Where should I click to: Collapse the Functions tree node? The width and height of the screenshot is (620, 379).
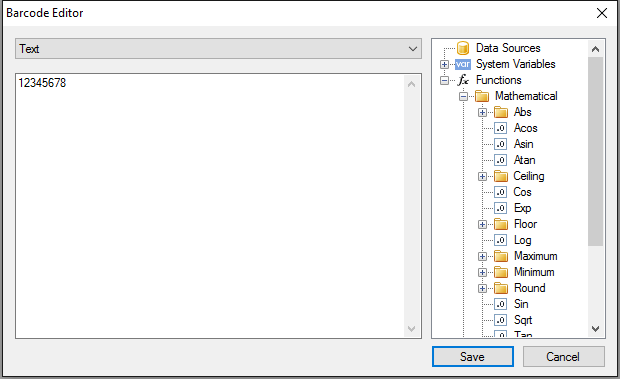click(444, 80)
